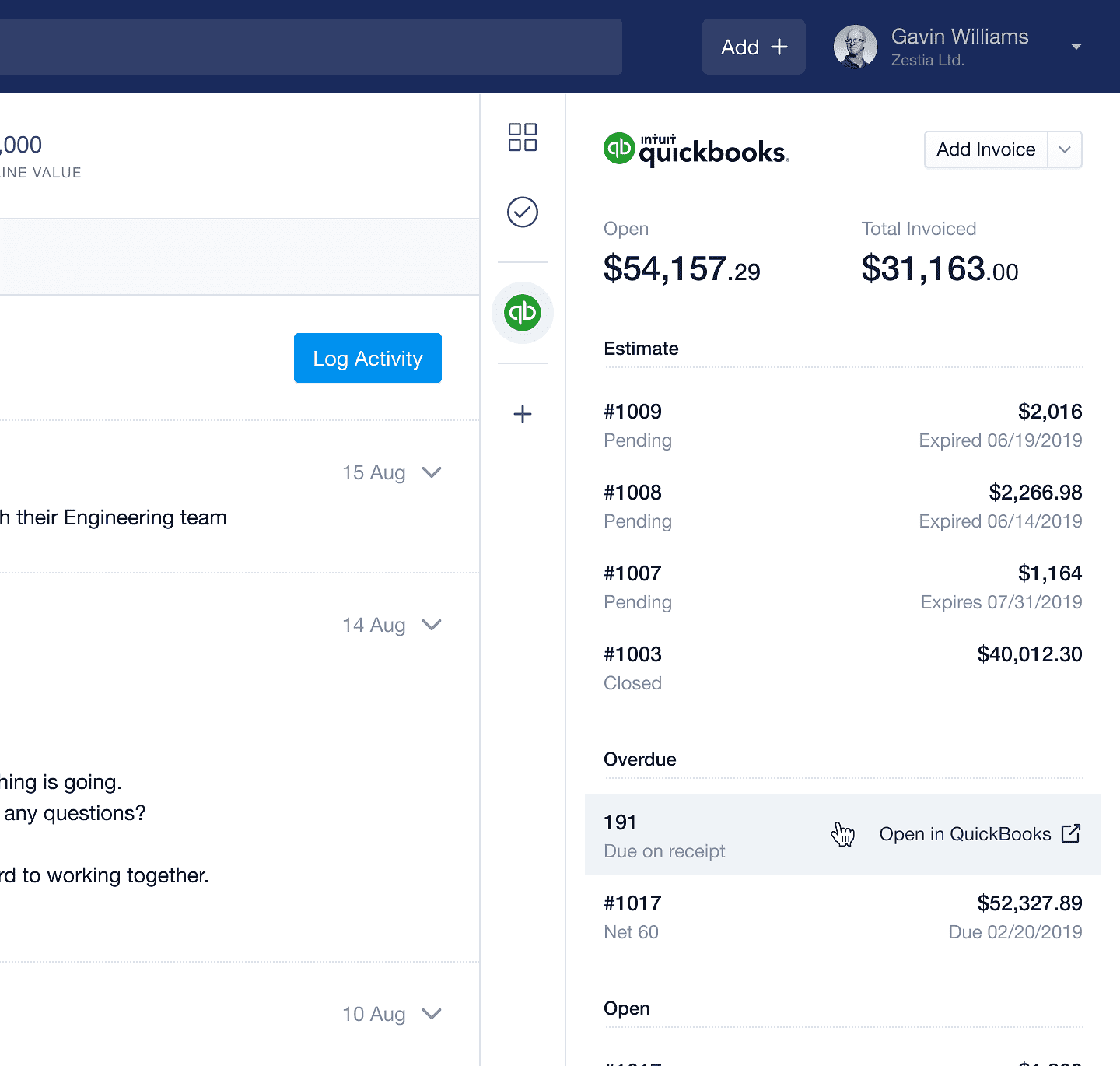The width and height of the screenshot is (1120, 1066).
Task: Select estimate #1008
Action: [x=843, y=507]
